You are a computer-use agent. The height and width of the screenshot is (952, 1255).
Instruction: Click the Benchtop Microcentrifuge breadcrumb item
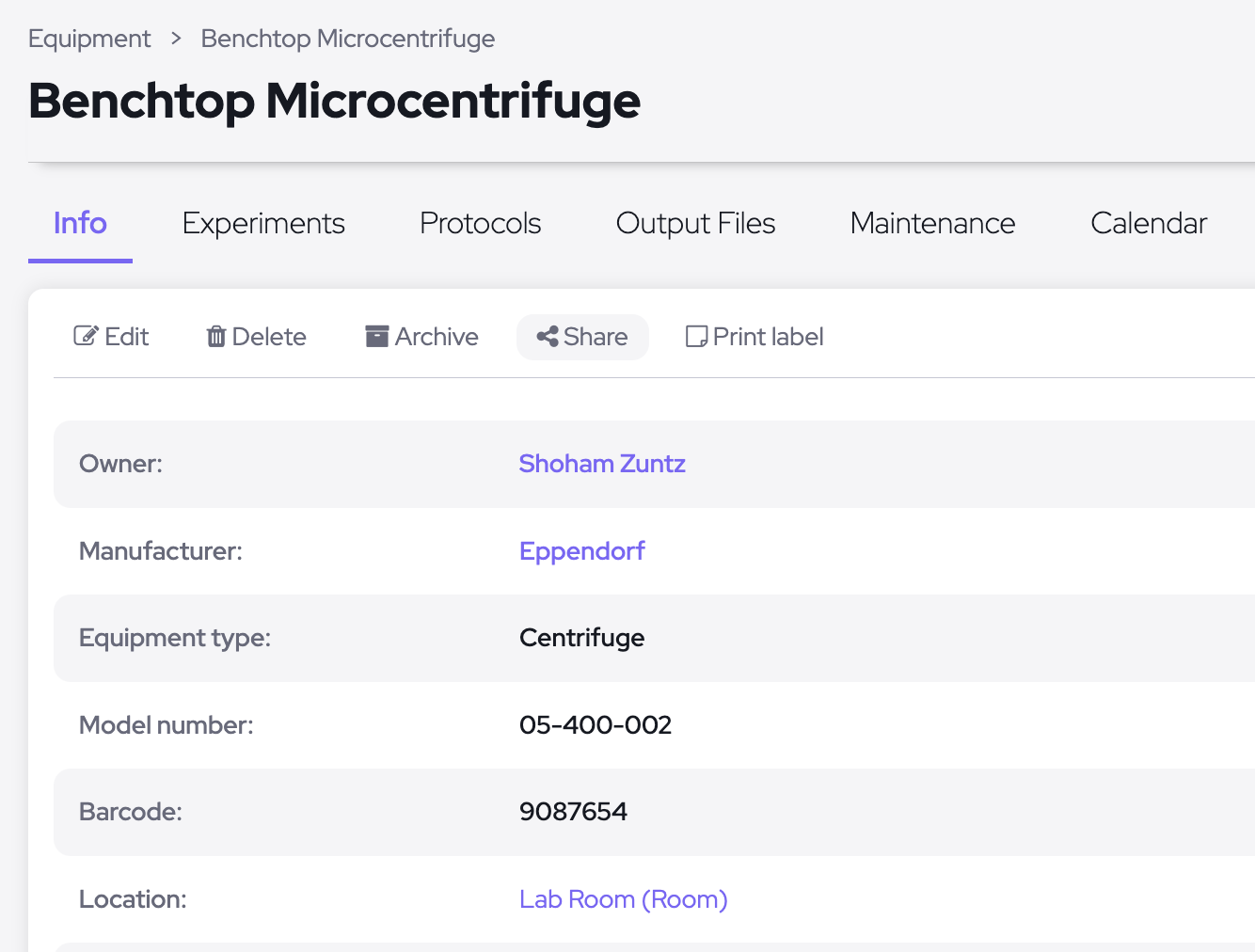pos(347,39)
